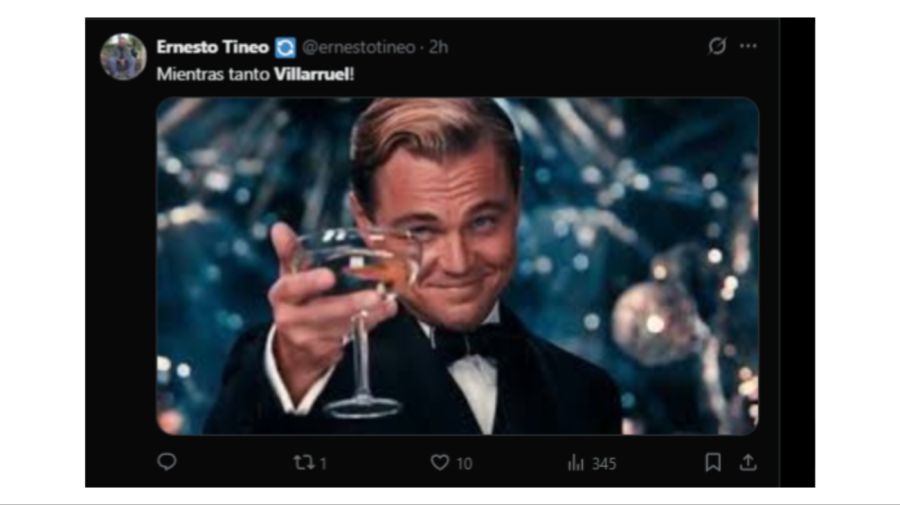Like the tweet with the heart icon
Image resolution: width=900 pixels, height=505 pixels.
[439, 462]
